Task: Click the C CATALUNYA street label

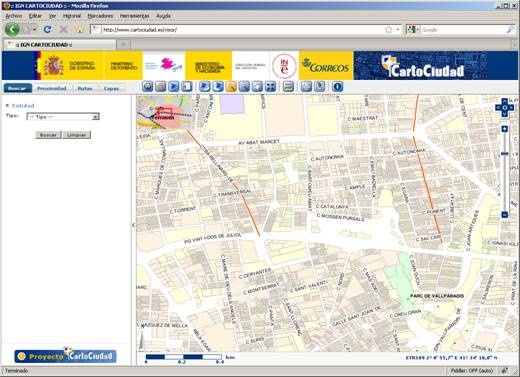Action: click(x=332, y=207)
